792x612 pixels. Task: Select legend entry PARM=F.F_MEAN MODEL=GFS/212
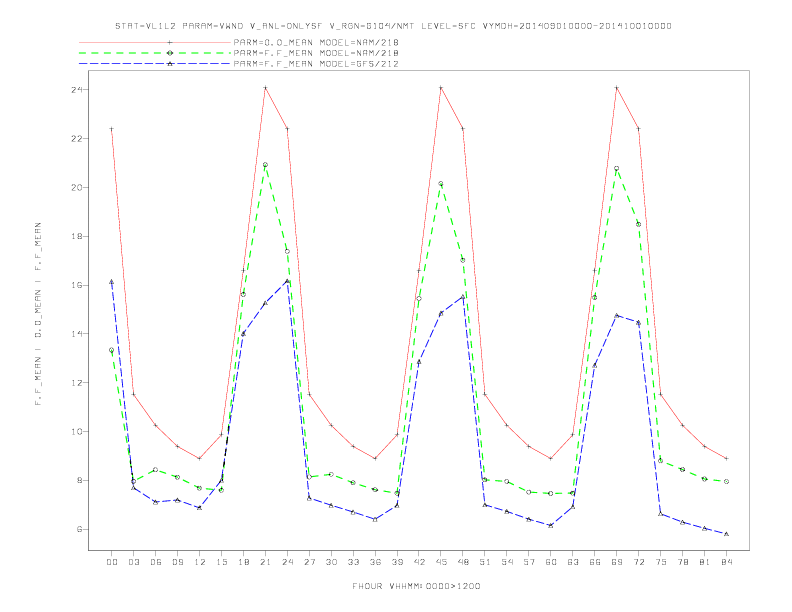coord(316,64)
